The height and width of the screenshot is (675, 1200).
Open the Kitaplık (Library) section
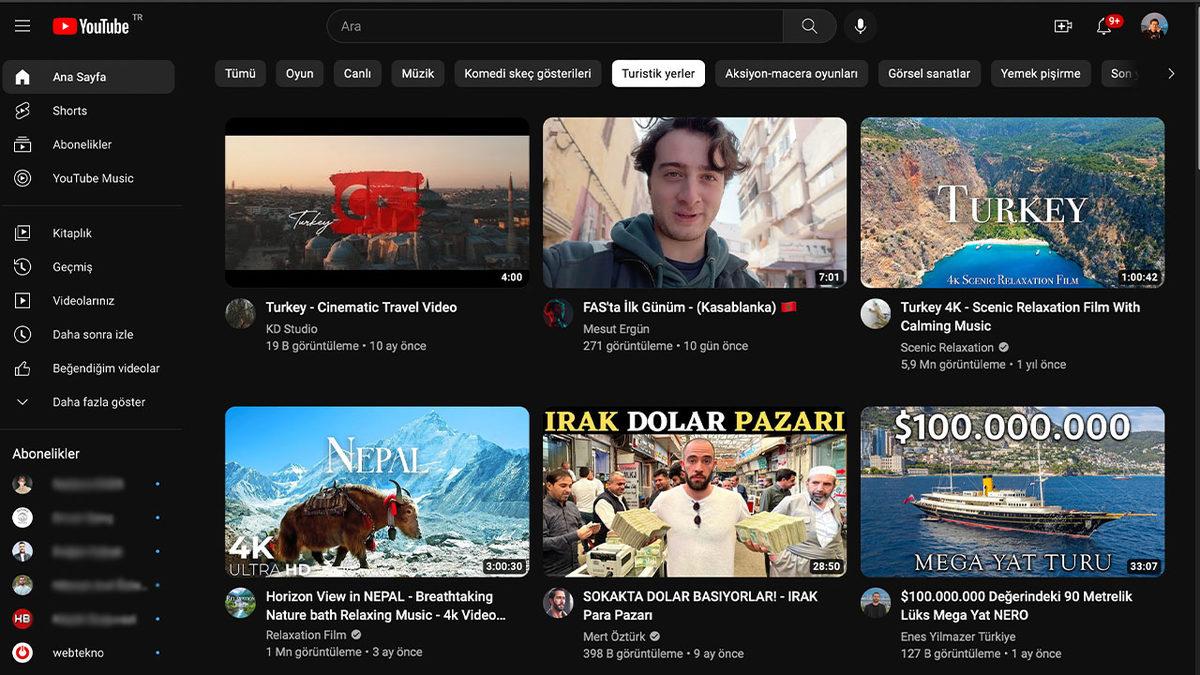coord(73,232)
